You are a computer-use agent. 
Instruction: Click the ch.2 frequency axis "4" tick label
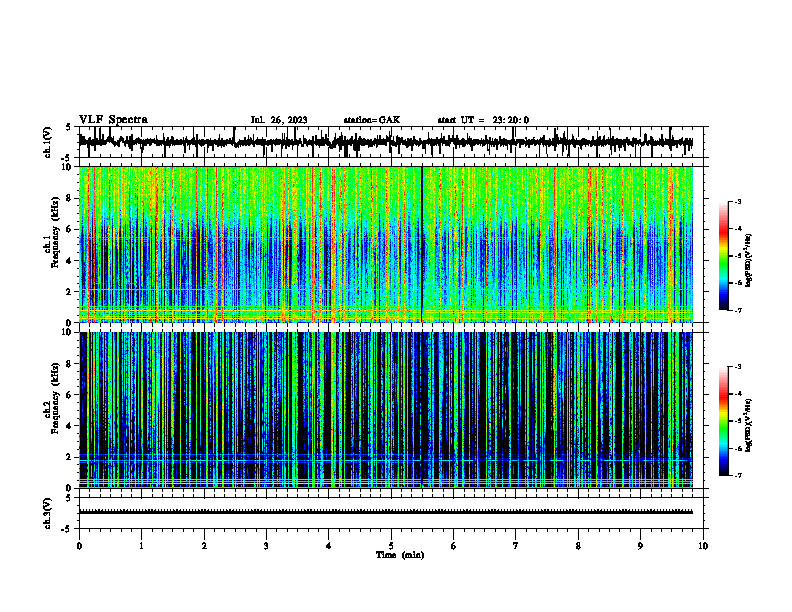[70, 426]
